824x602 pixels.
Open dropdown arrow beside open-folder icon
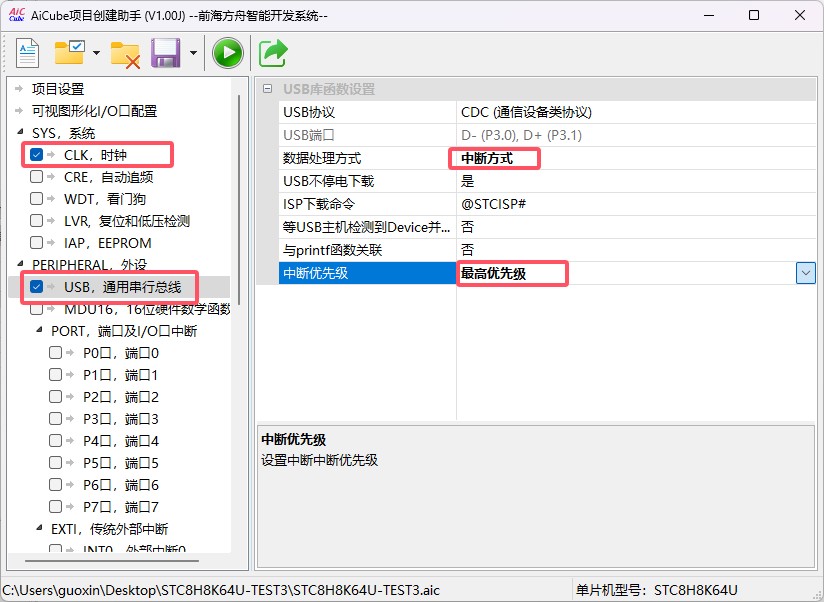click(96, 53)
